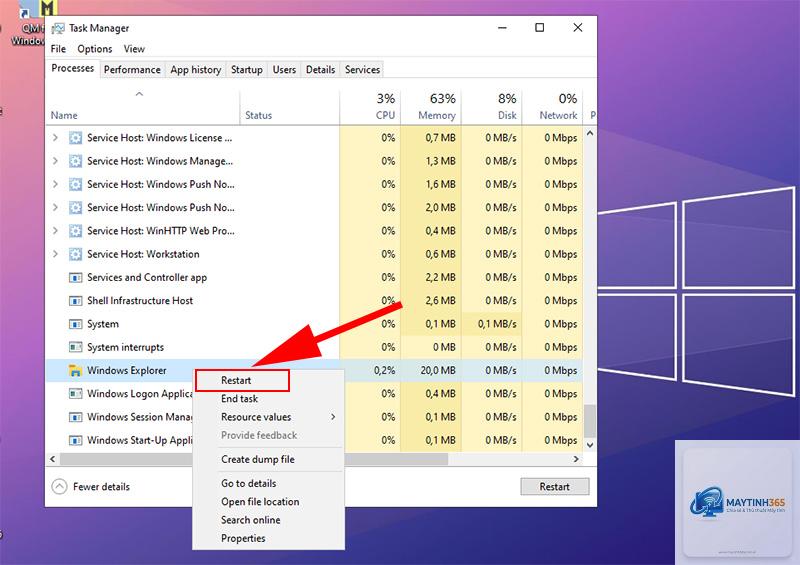800x565 pixels.
Task: Open the Resource values submenu arrow
Action: 333,417
